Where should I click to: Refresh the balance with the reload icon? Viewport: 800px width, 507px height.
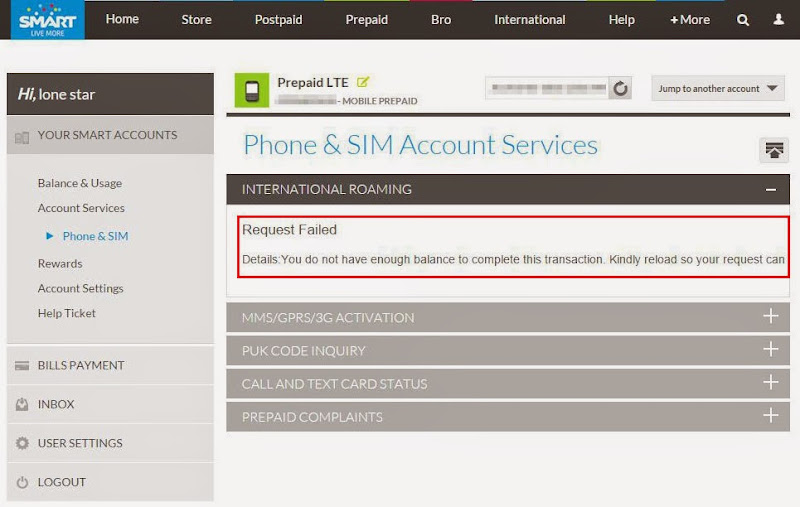(x=620, y=89)
